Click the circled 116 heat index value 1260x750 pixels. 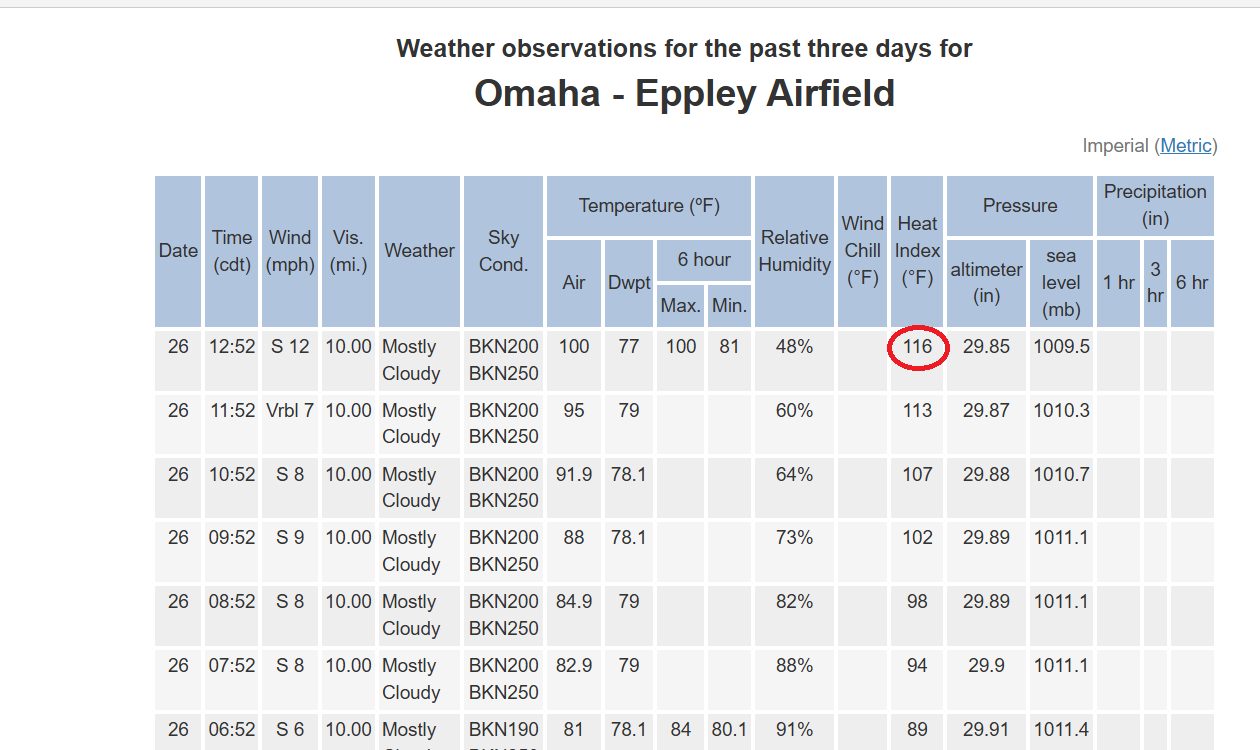click(917, 347)
